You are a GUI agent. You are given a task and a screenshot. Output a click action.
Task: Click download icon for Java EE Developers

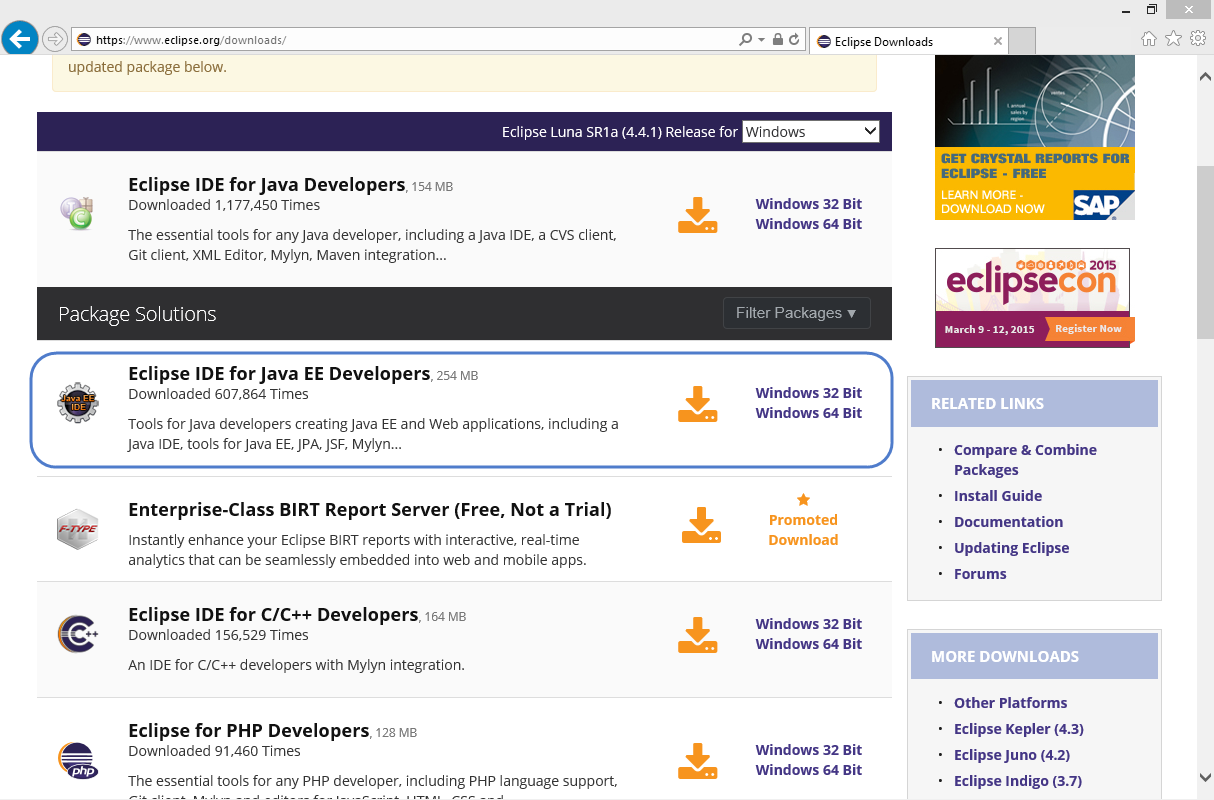(698, 403)
